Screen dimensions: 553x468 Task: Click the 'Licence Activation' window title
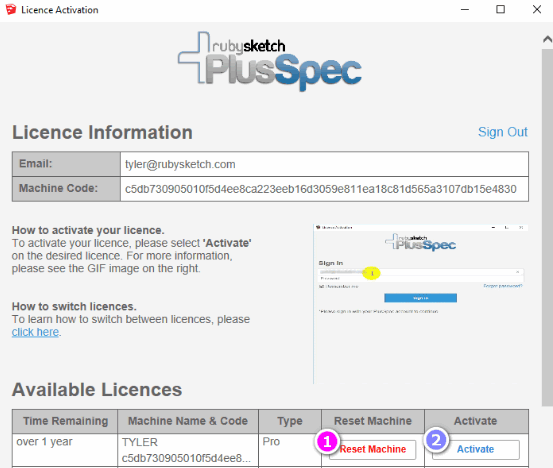point(60,10)
